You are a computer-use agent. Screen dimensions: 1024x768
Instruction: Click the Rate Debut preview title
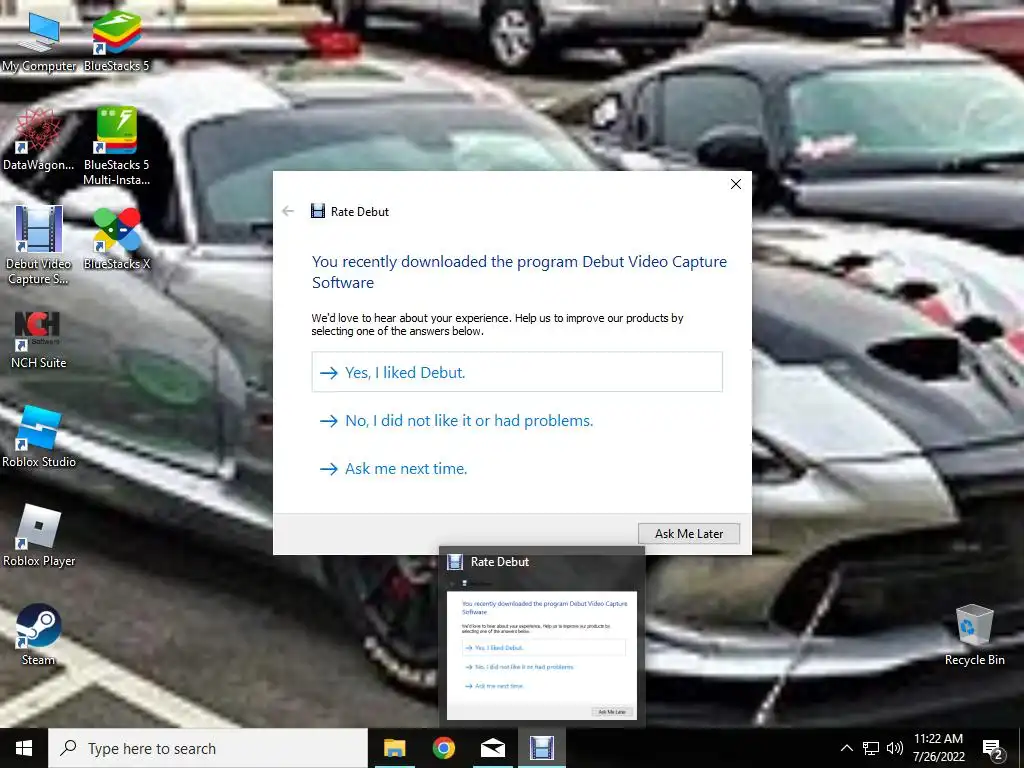pyautogui.click(x=500, y=562)
